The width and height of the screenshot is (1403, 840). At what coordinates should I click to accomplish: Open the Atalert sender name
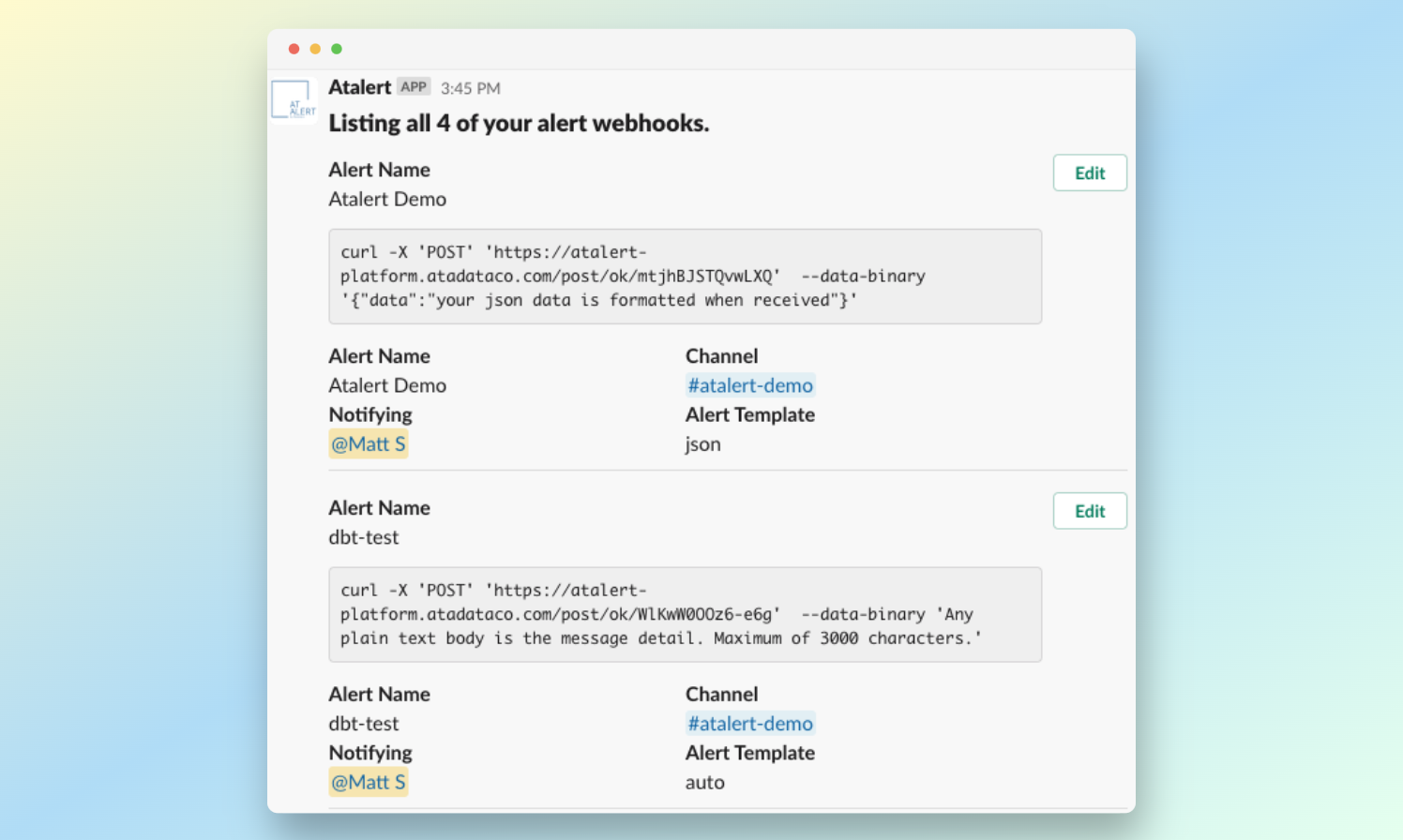pos(359,87)
